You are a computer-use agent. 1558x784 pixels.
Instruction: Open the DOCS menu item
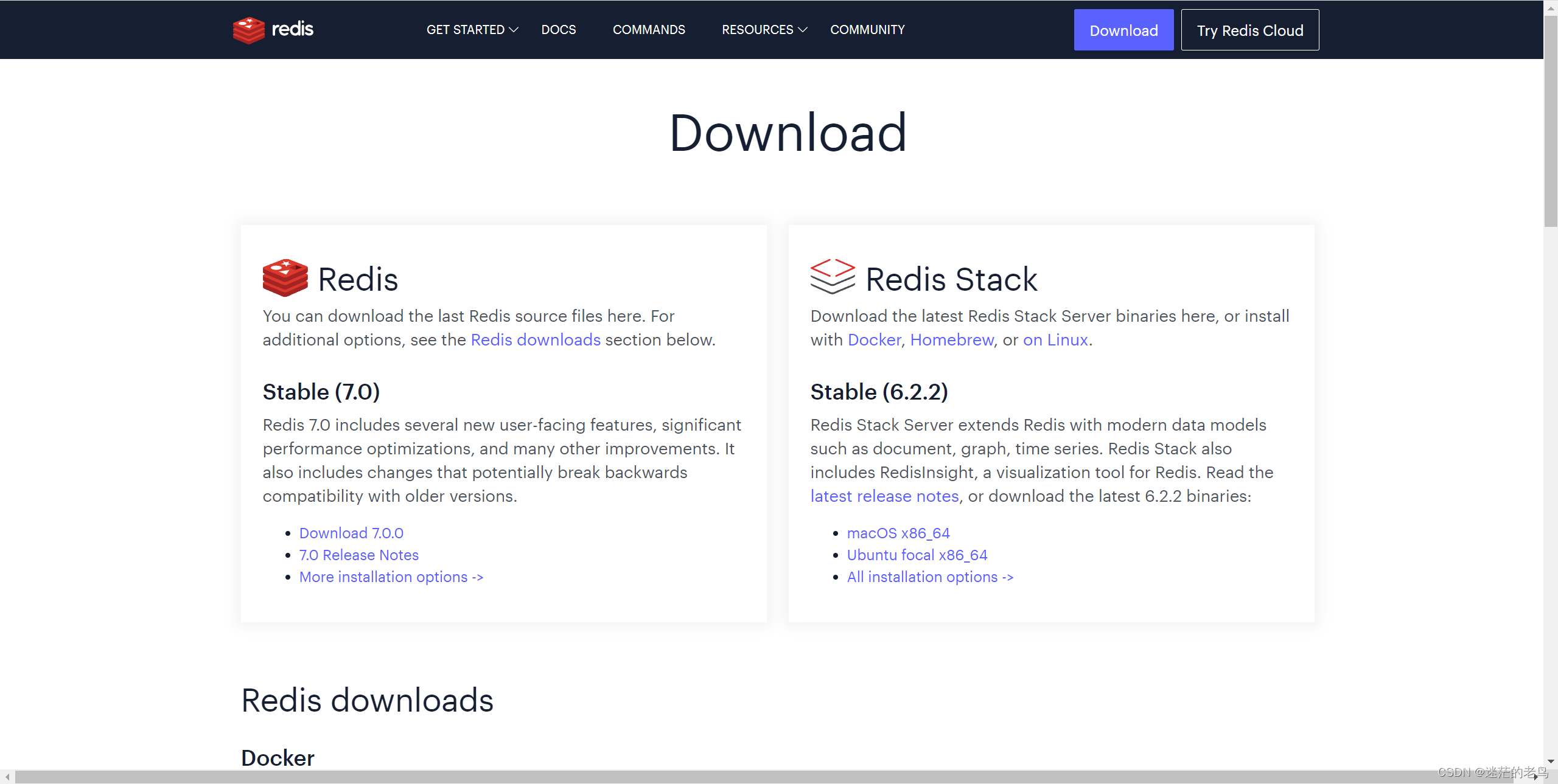(558, 30)
